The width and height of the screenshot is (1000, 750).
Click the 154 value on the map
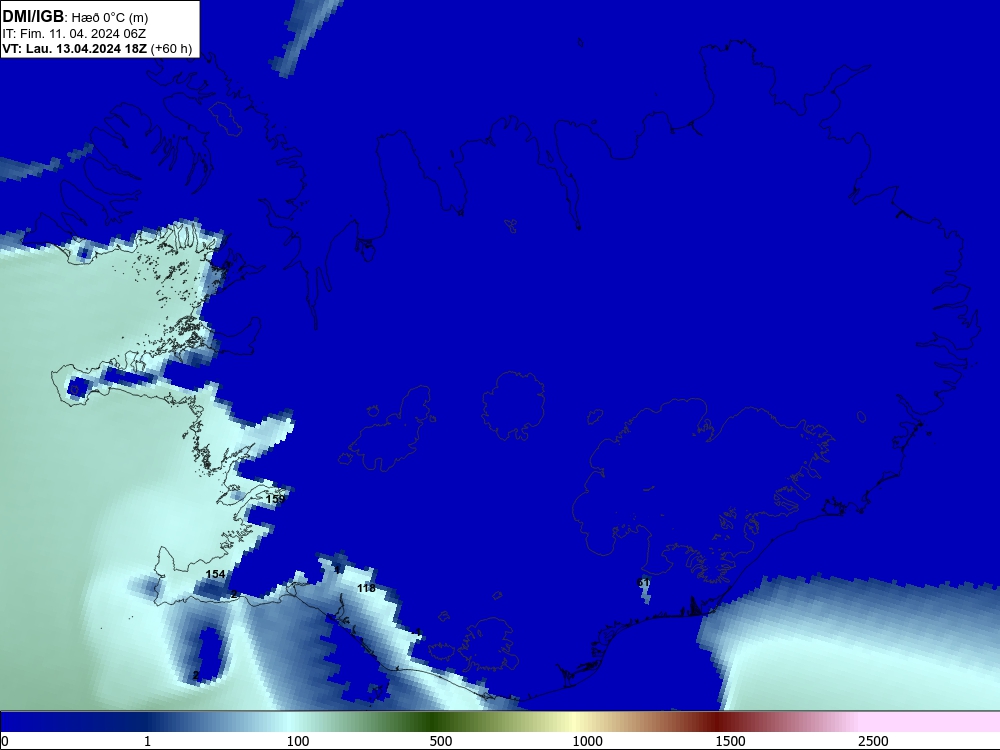point(215,574)
